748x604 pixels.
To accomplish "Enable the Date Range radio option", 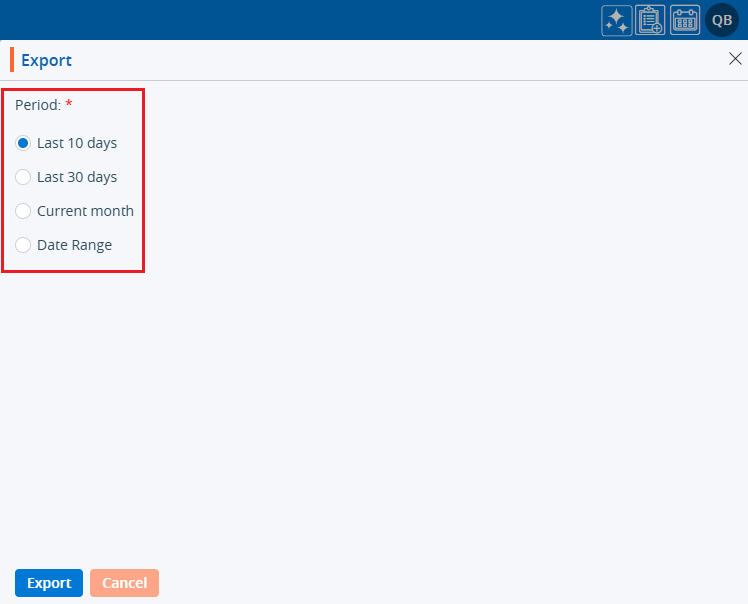I will 23,245.
